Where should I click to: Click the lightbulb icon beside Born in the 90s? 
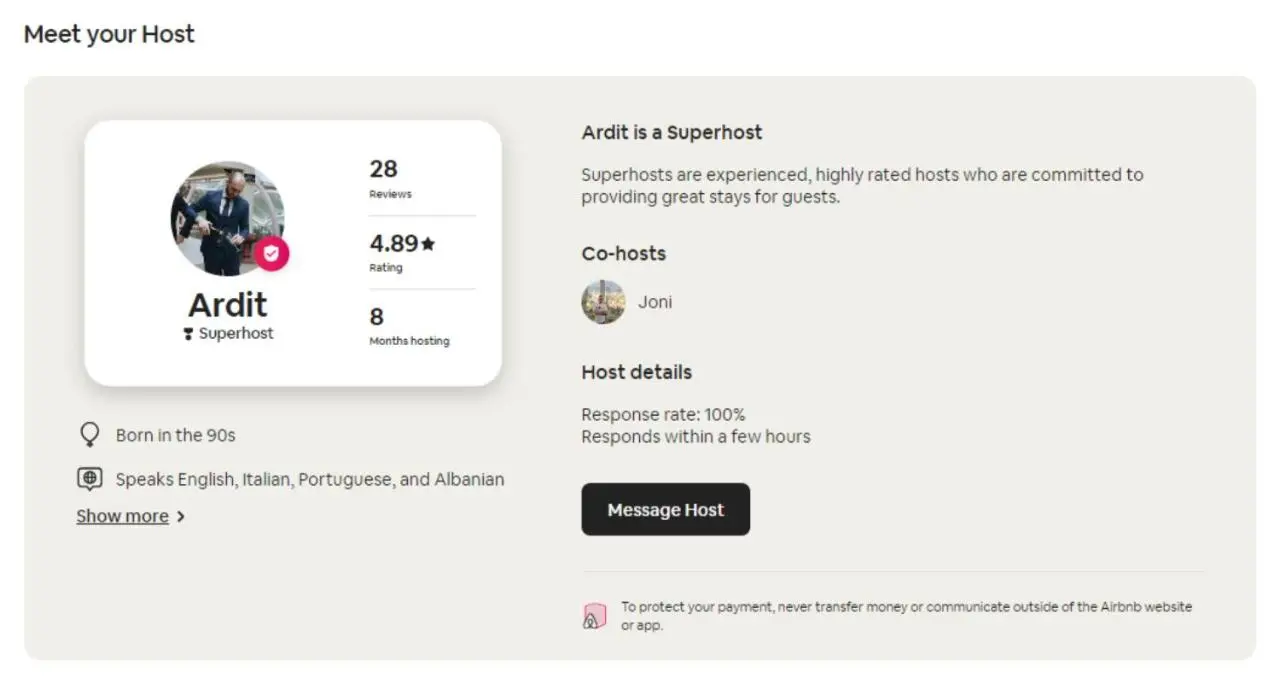(90, 434)
